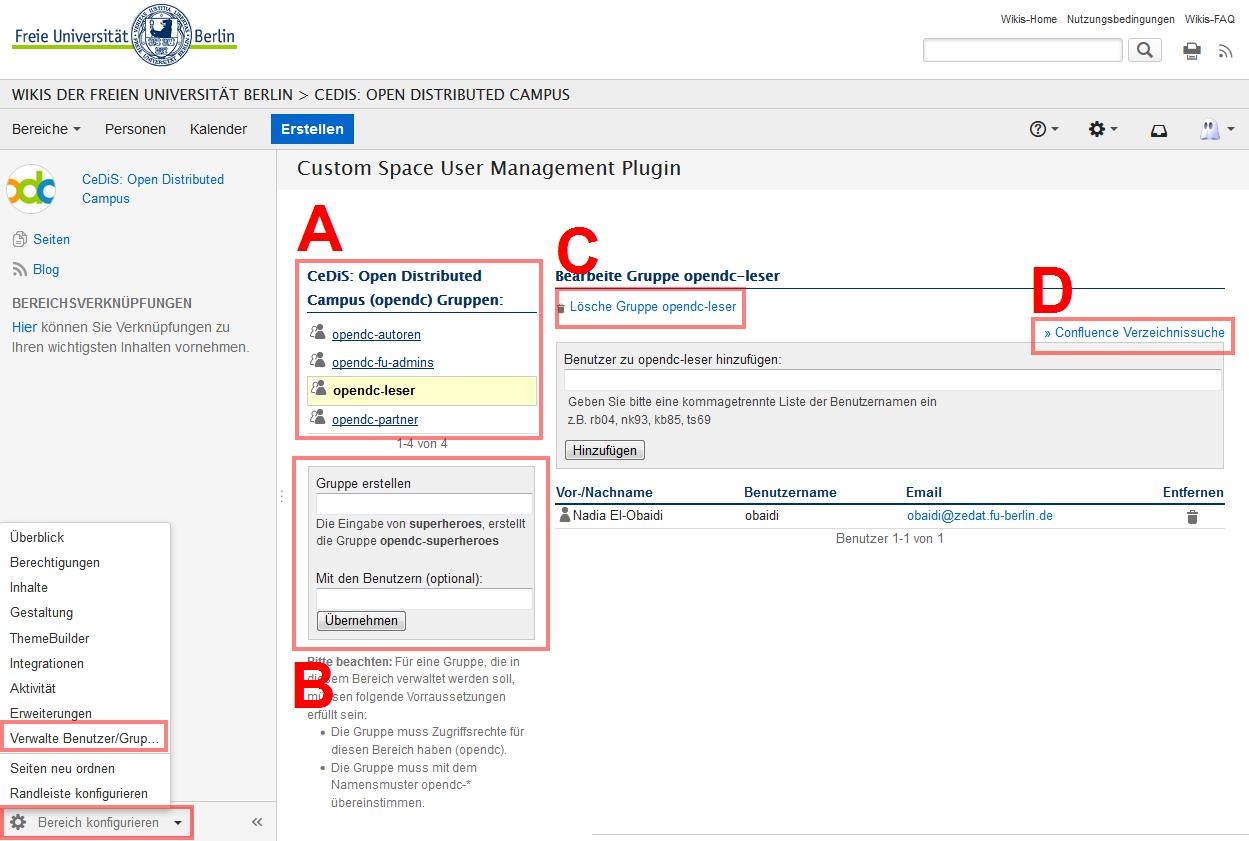The height and width of the screenshot is (841, 1249).
Task: Click the search magnifier button
Action: click(x=1145, y=49)
